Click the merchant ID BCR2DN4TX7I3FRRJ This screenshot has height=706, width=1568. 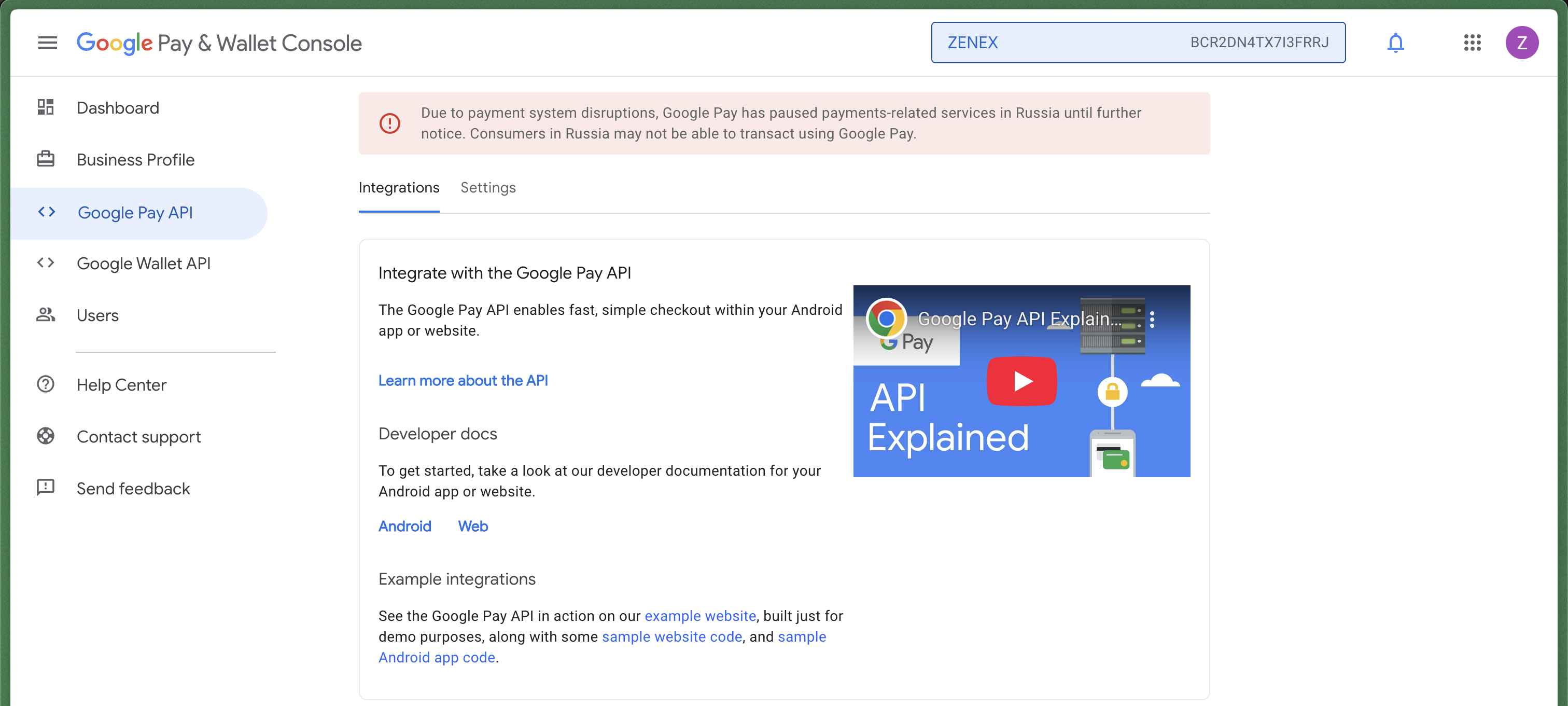point(1259,43)
